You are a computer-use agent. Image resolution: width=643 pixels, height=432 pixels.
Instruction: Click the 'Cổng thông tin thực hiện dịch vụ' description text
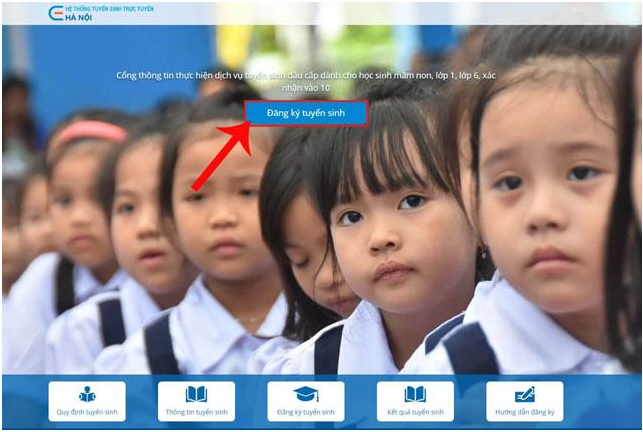pyautogui.click(x=306, y=81)
